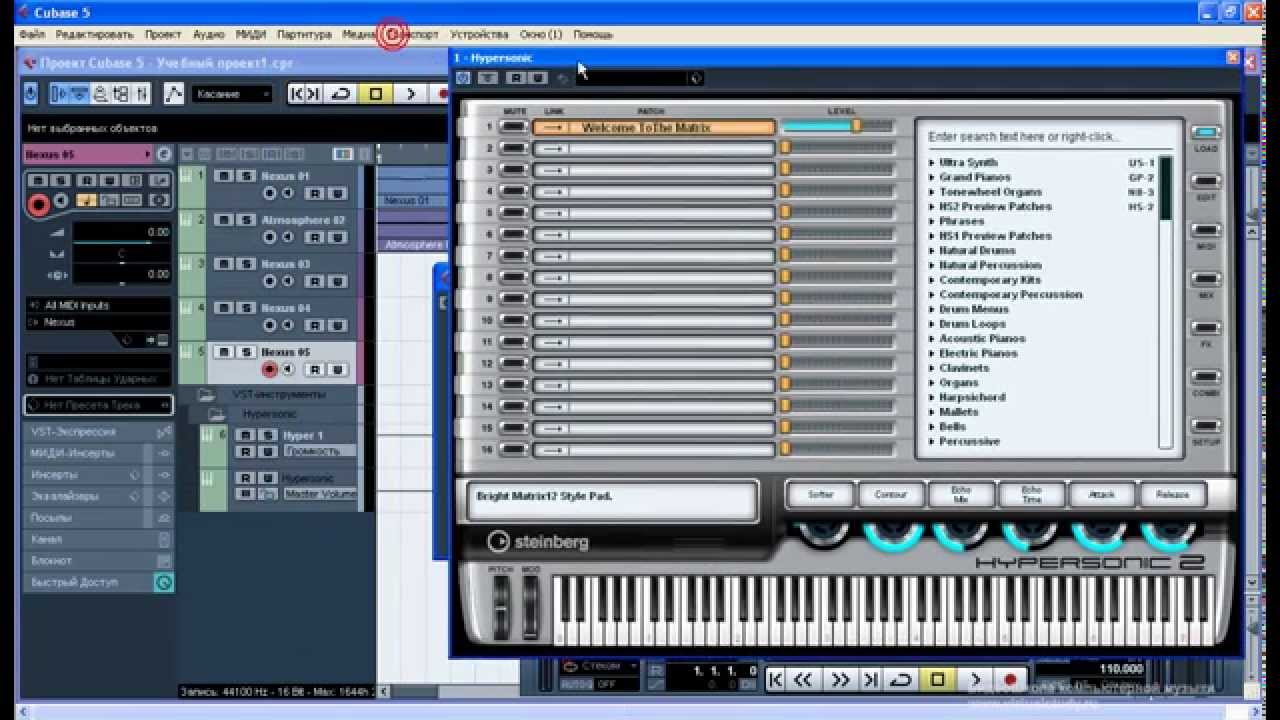1280x720 pixels.
Task: Open the Касание automation mode dropdown
Action: (x=231, y=94)
